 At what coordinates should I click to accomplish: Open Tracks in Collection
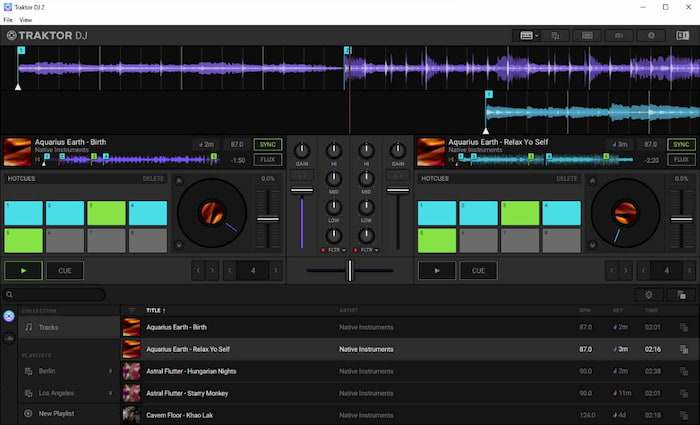pyautogui.click(x=69, y=327)
